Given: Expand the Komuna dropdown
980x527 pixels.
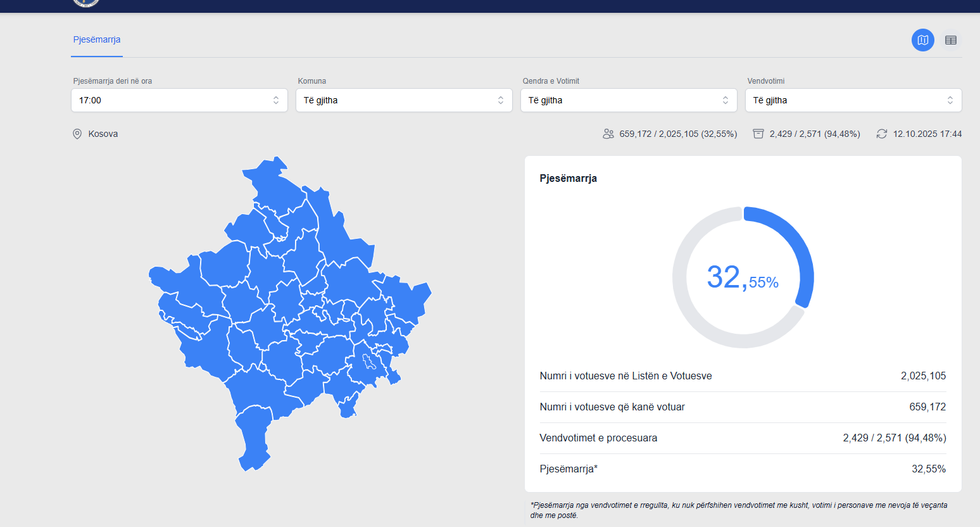Looking at the screenshot, I should pos(404,100).
